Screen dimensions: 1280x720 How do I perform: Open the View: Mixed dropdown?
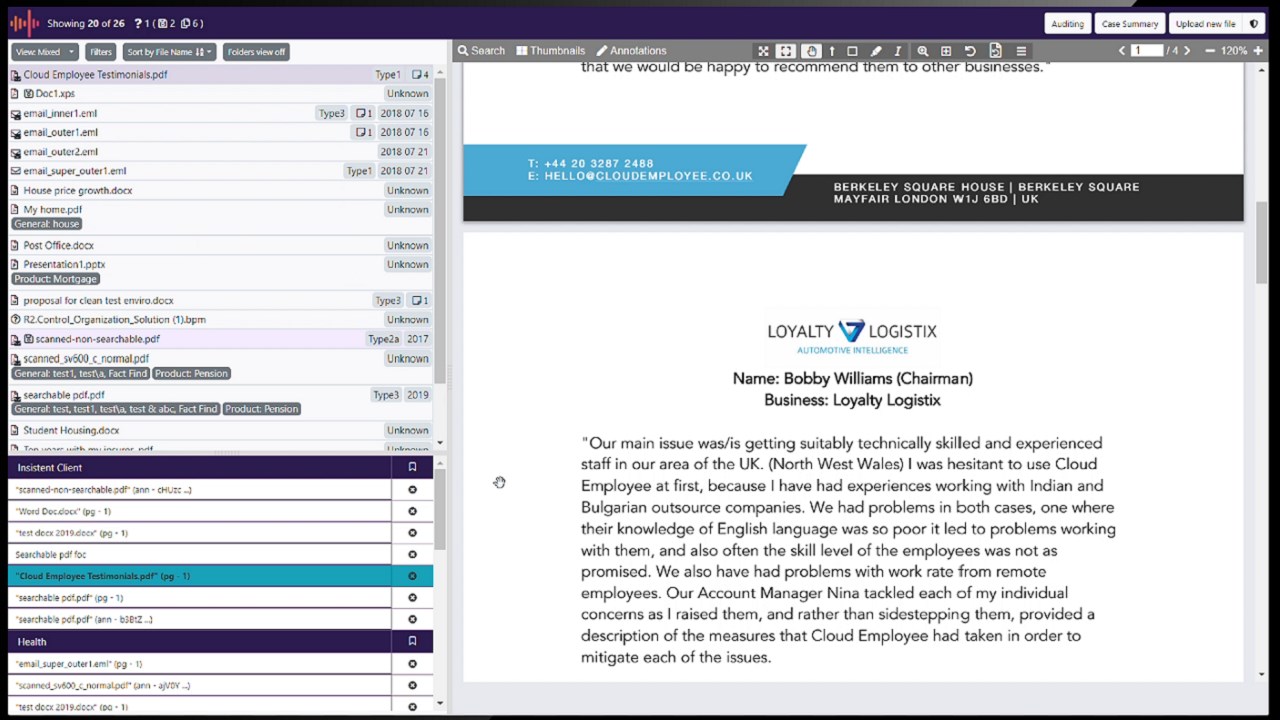(44, 52)
